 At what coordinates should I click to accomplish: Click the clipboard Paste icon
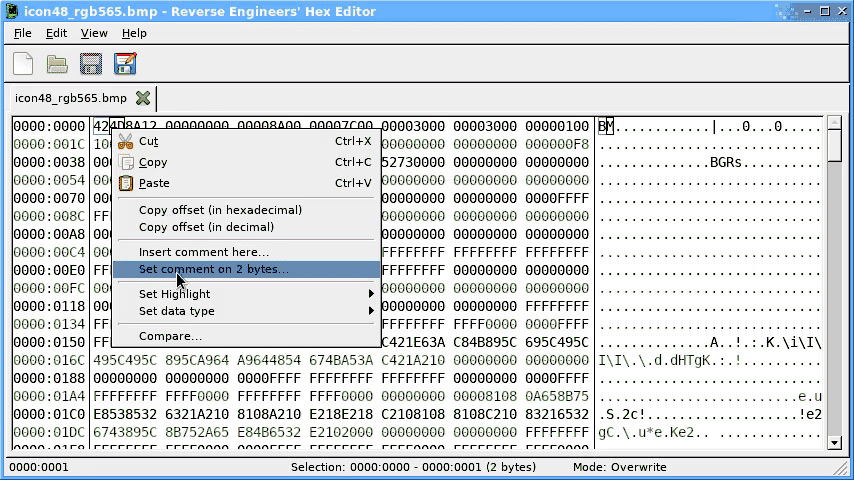[126, 183]
